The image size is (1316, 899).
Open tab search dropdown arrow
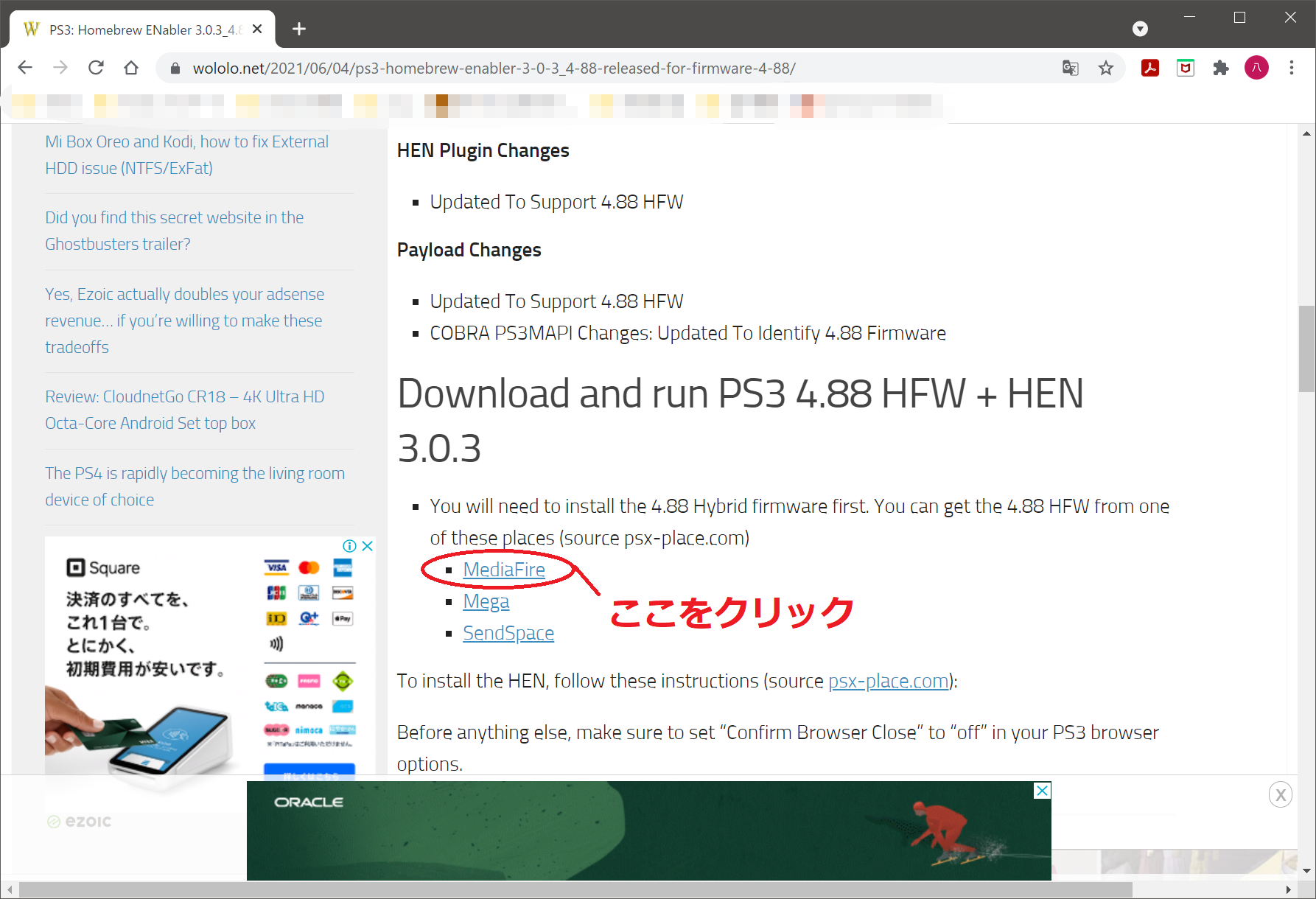pyautogui.click(x=1140, y=29)
